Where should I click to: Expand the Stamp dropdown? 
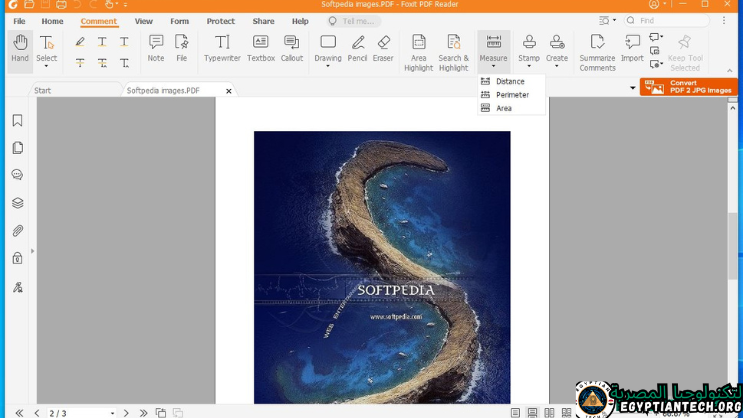point(529,67)
